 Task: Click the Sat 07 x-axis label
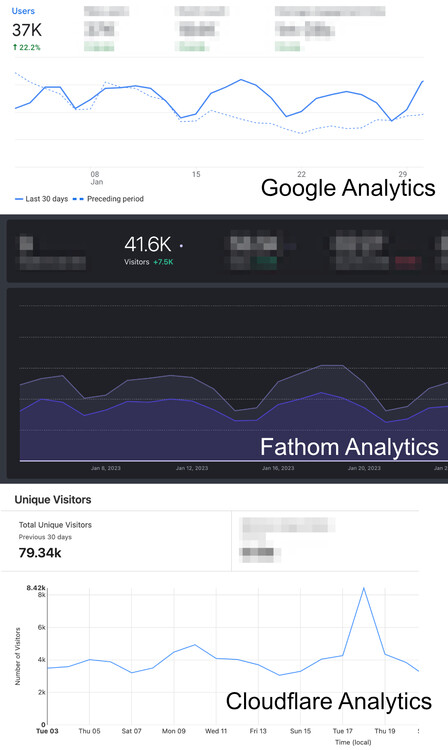[x=131, y=731]
